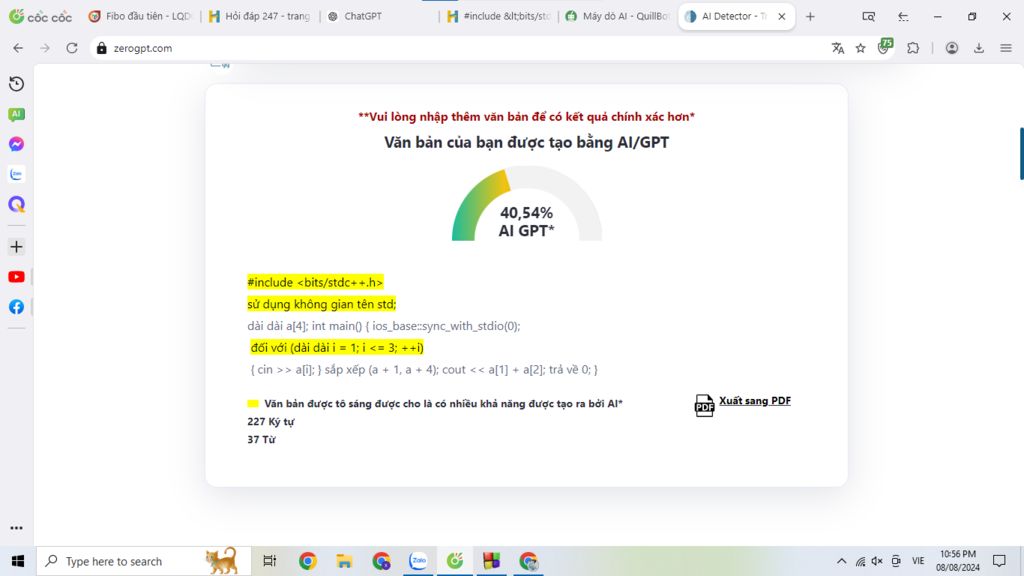Click the 37 Từ word count
This screenshot has width=1024, height=576.
click(x=261, y=440)
